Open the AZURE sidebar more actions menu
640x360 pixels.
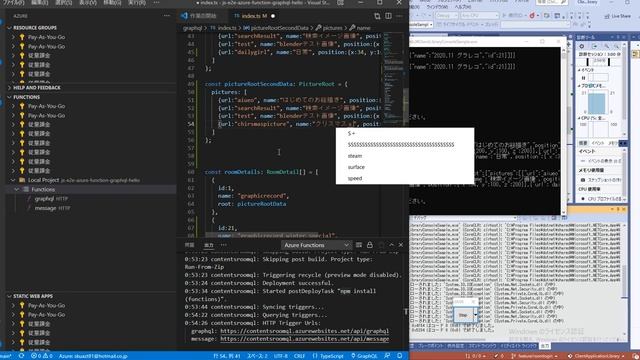[x=167, y=16]
